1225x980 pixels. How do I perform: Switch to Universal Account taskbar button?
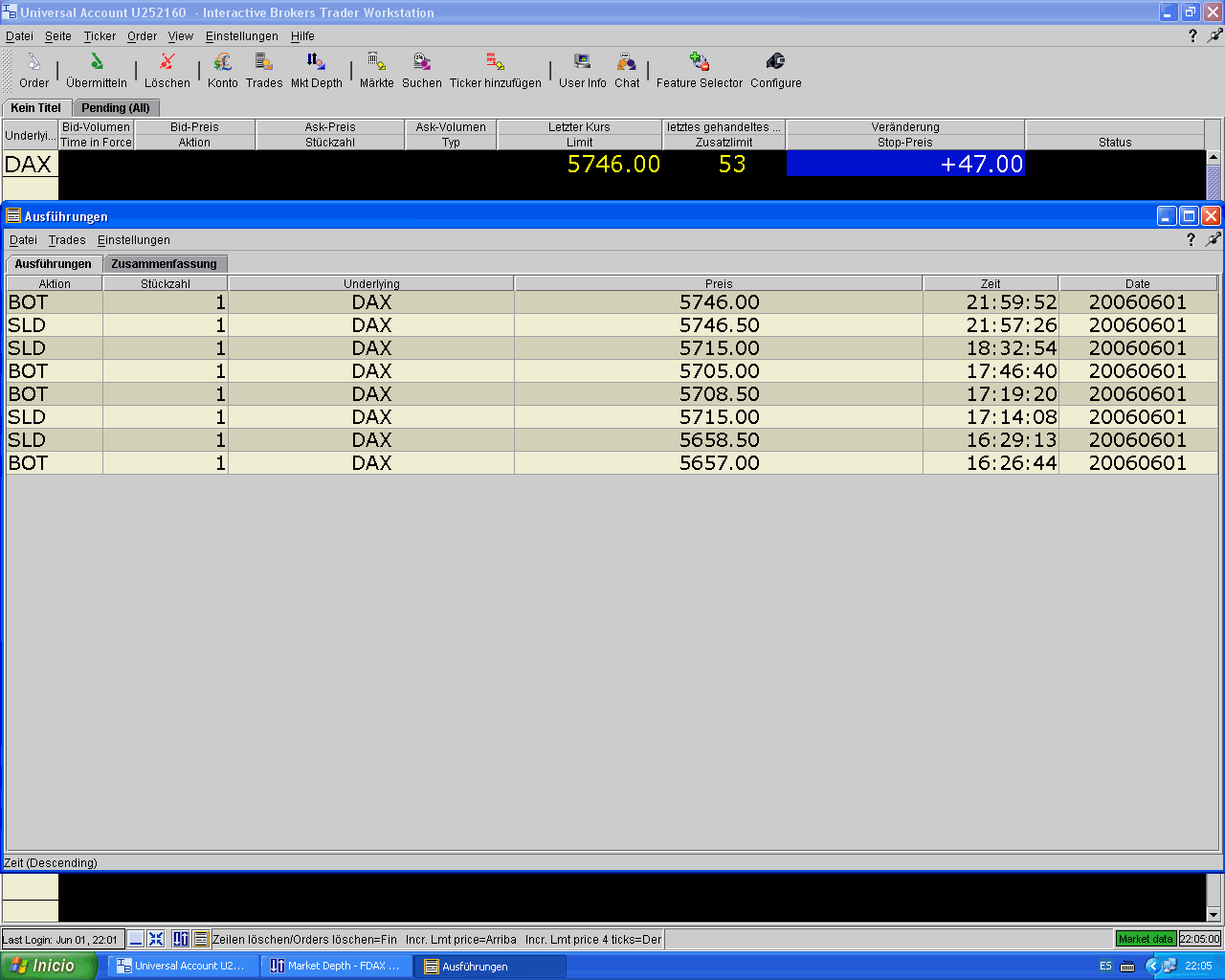coord(183,966)
